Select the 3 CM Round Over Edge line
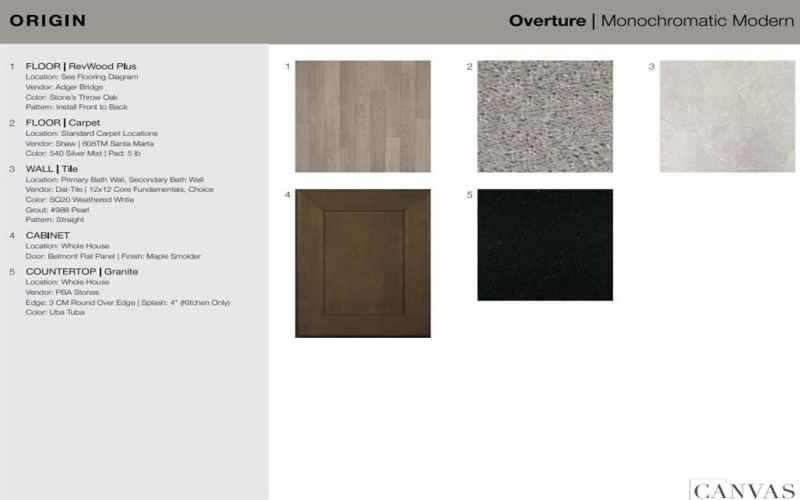The image size is (800, 500). click(128, 302)
